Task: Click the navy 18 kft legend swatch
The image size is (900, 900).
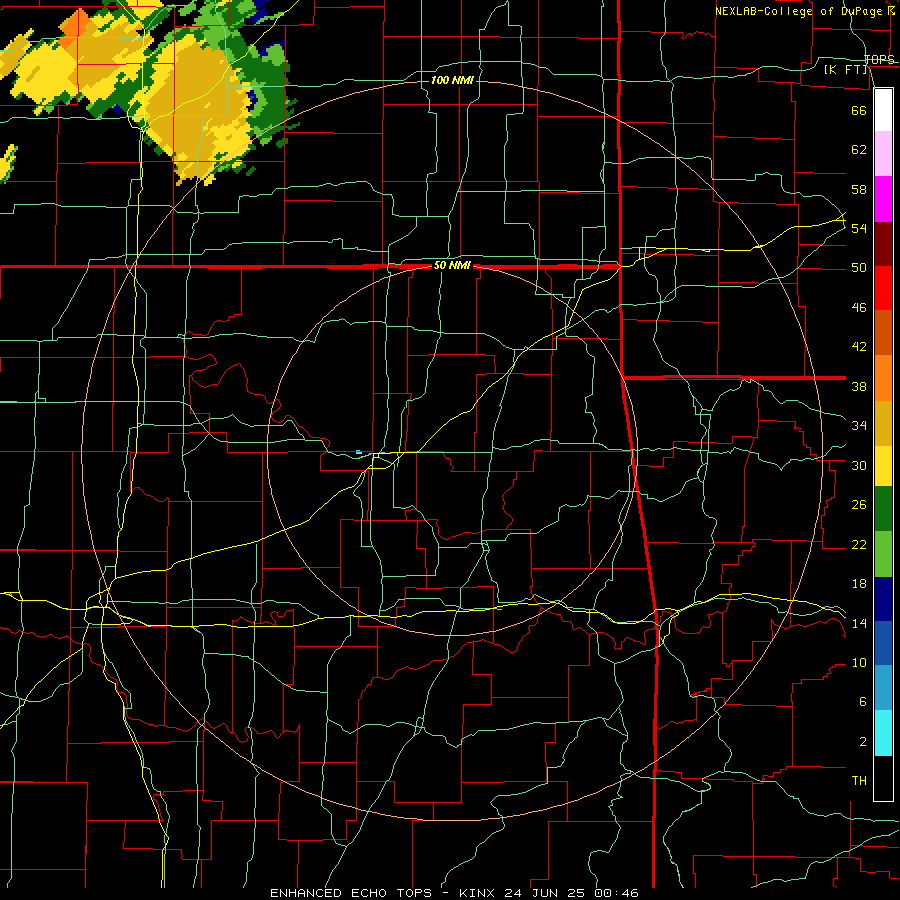Action: click(883, 599)
